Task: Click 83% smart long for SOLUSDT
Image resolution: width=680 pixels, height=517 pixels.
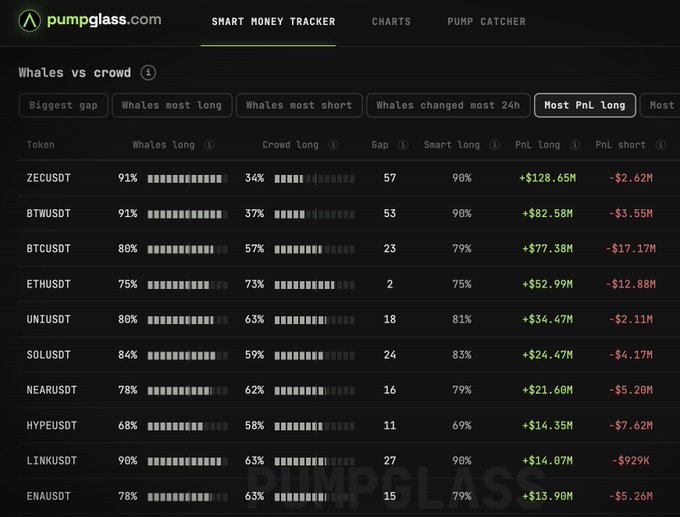Action: pos(462,355)
